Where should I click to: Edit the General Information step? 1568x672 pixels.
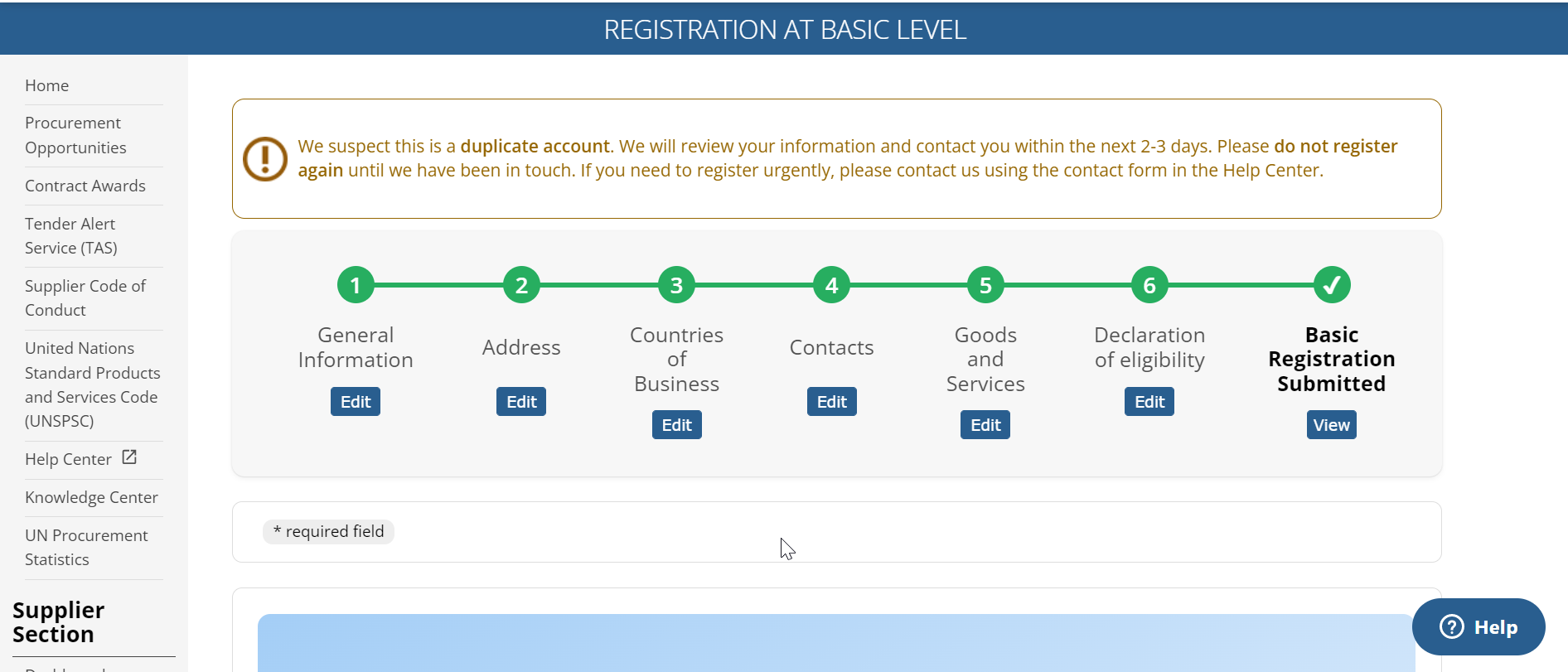pyautogui.click(x=356, y=402)
